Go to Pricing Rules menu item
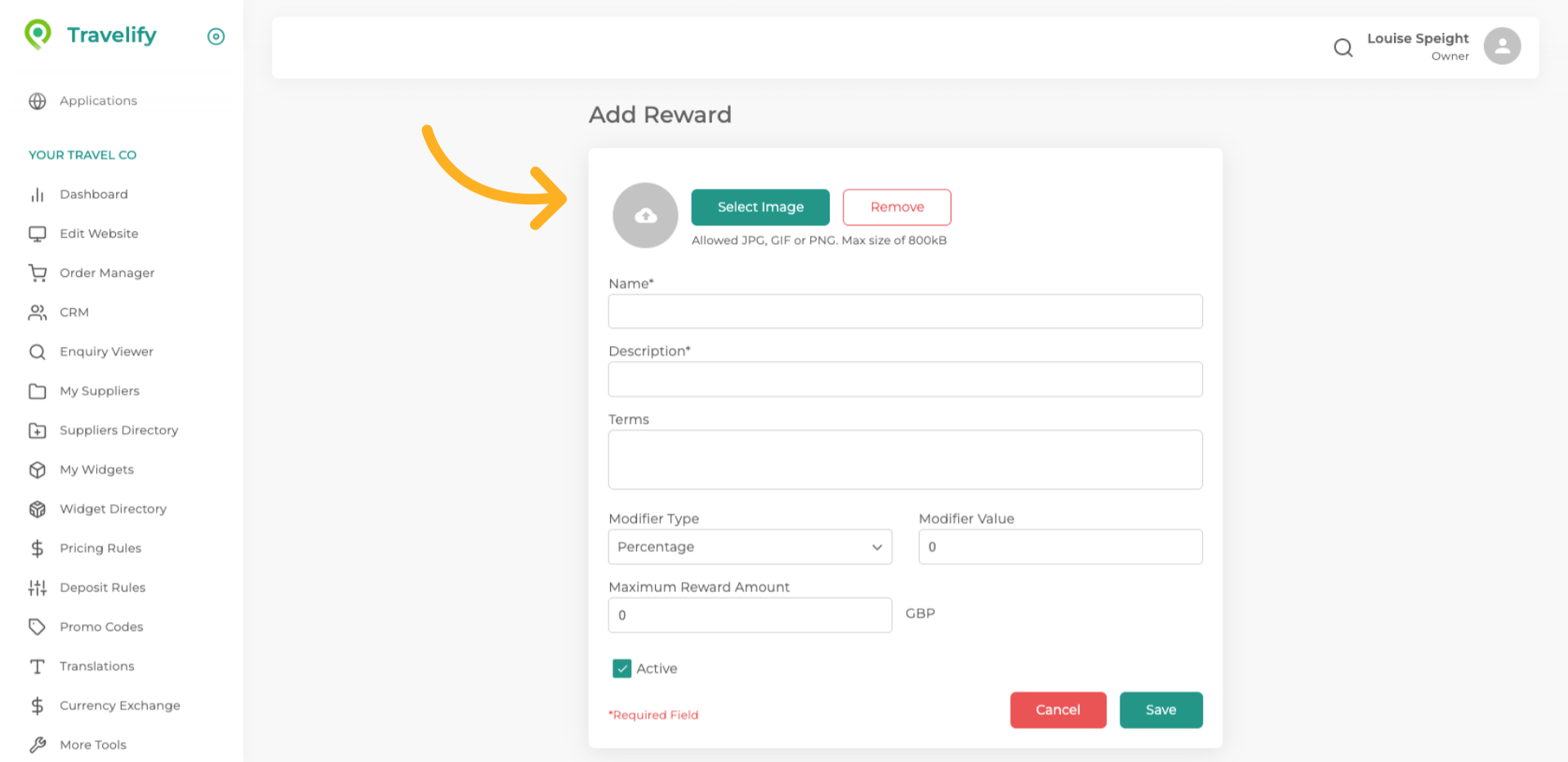Screen dimensions: 1568x762 point(100,548)
